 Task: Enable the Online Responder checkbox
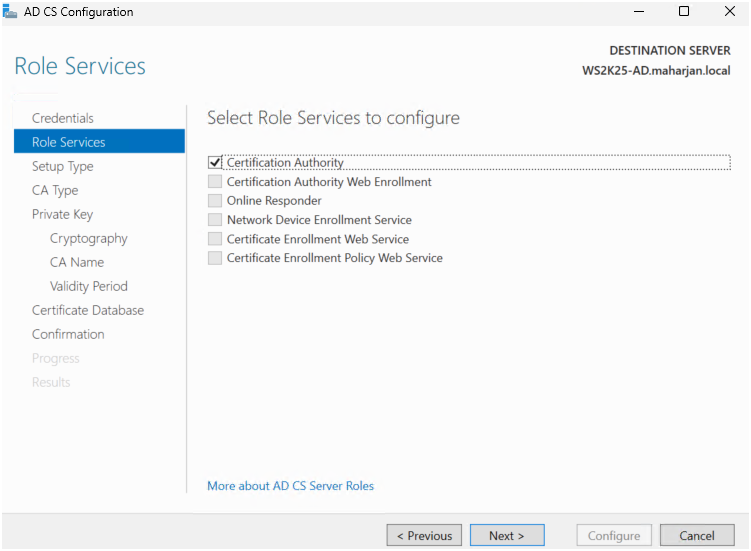pyautogui.click(x=214, y=201)
